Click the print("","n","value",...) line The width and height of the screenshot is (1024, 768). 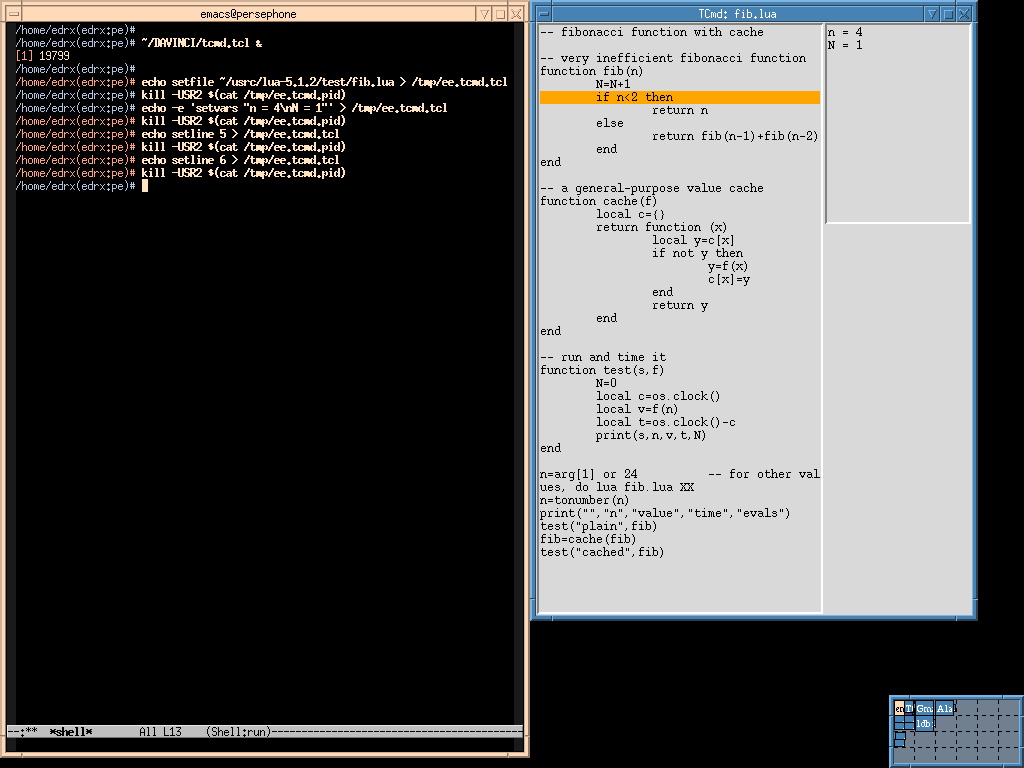click(665, 513)
